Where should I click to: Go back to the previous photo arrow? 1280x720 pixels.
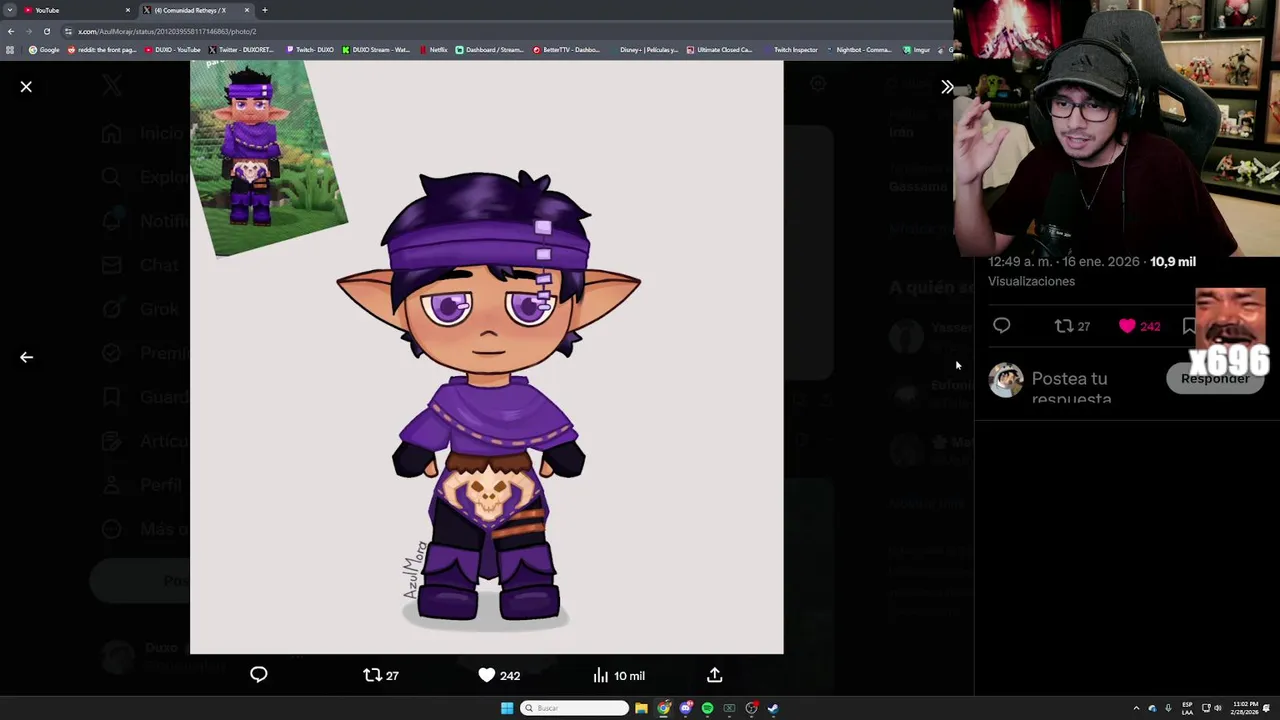tap(26, 357)
